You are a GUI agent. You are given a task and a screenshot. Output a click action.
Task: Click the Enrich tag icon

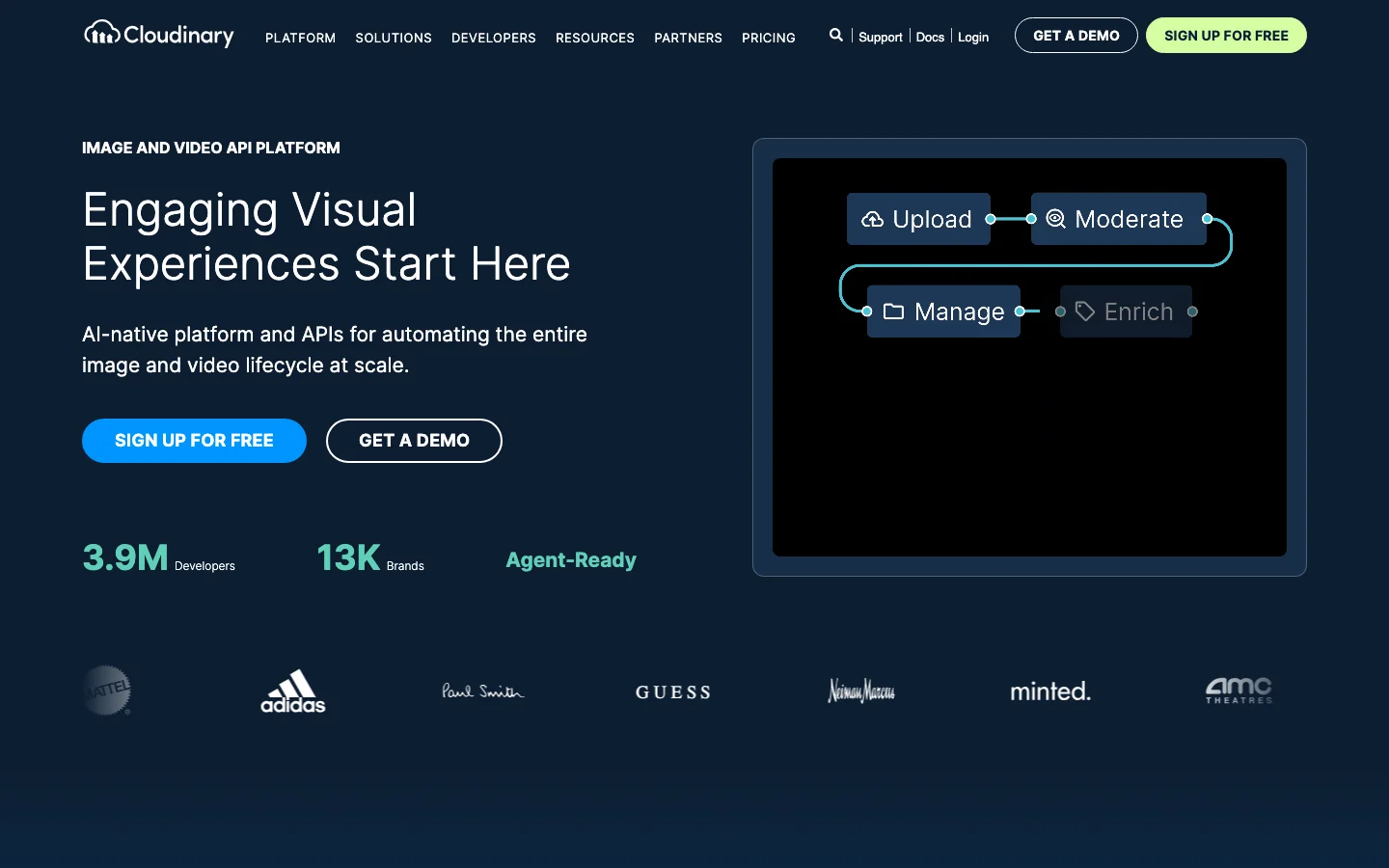[1085, 312]
